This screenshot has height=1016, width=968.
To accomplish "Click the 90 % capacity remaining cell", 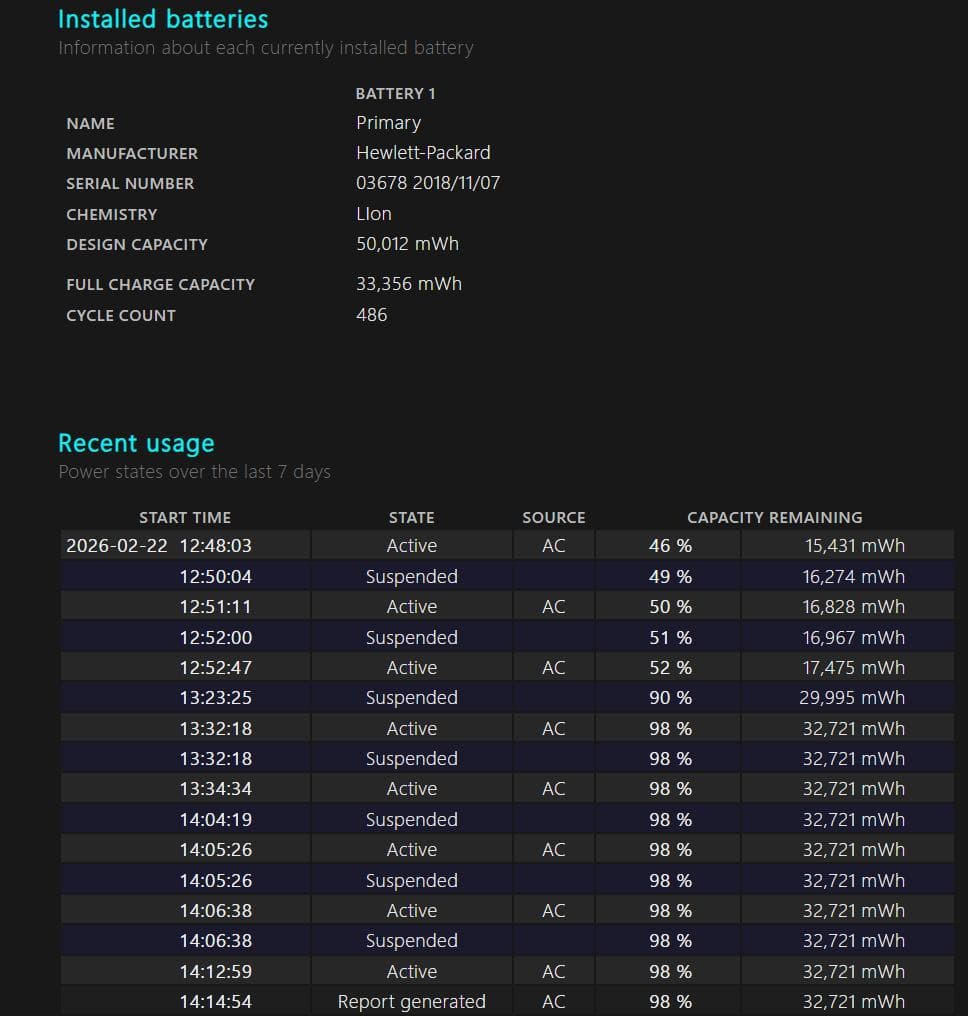I will click(670, 698).
